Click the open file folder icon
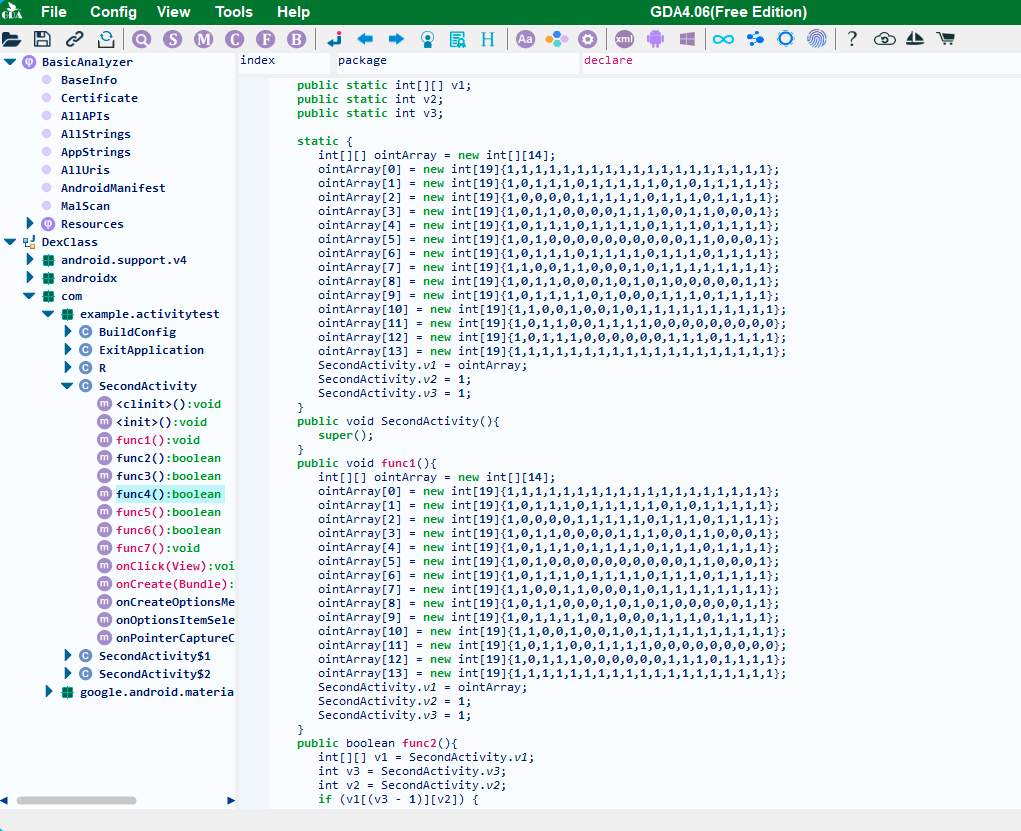 (12, 39)
